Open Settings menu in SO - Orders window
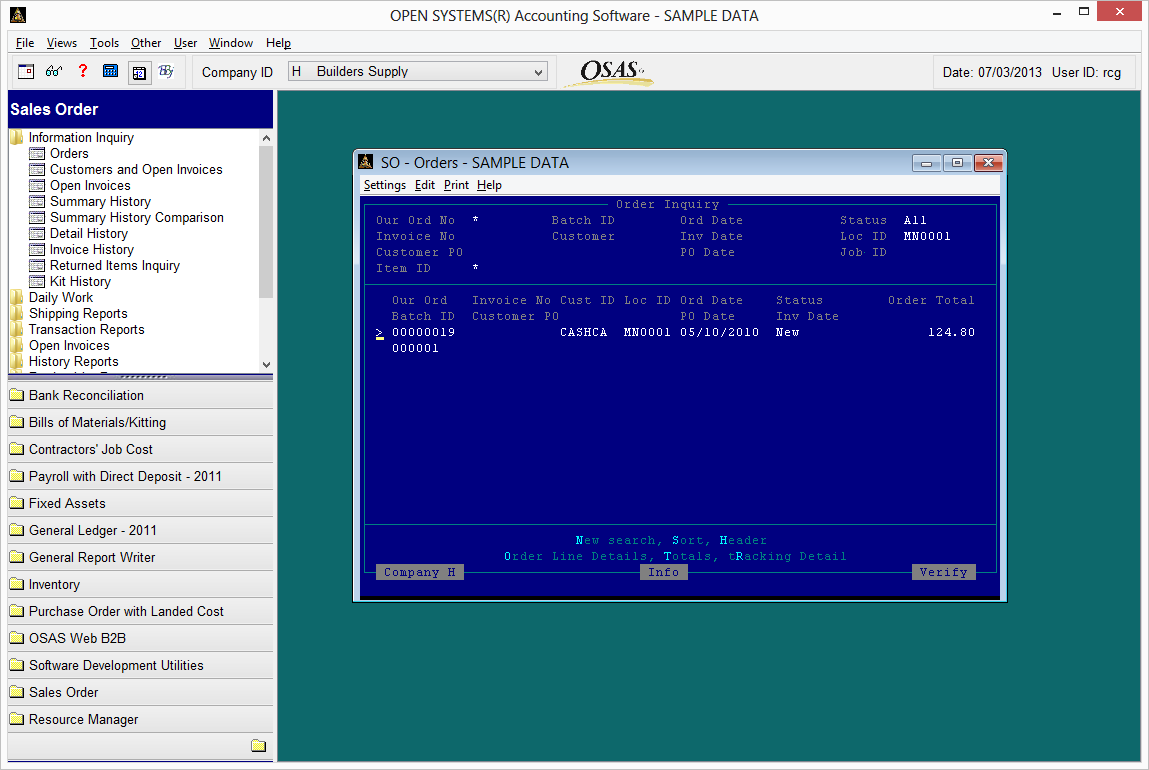Screen dimensions: 1149x770 pos(385,185)
